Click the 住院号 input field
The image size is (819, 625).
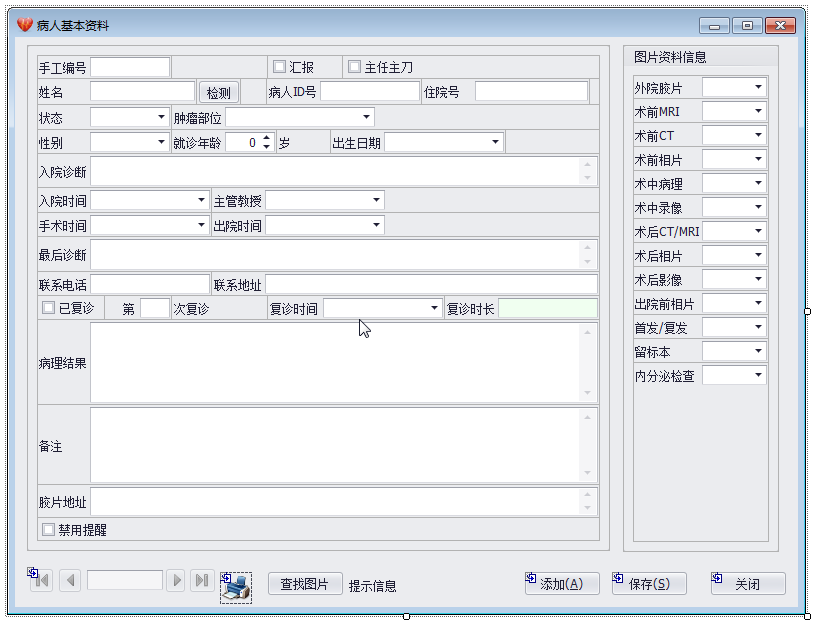coord(531,91)
